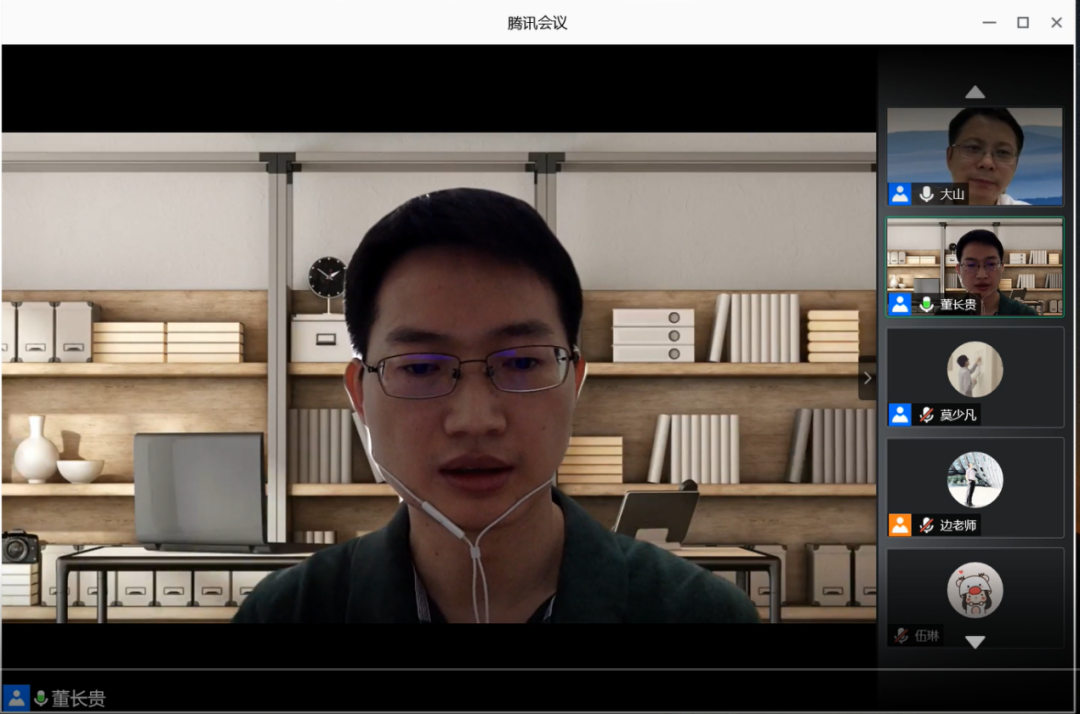Select 董长贵's highlighted video thumbnail
The width and height of the screenshot is (1080, 714).
coord(974,267)
